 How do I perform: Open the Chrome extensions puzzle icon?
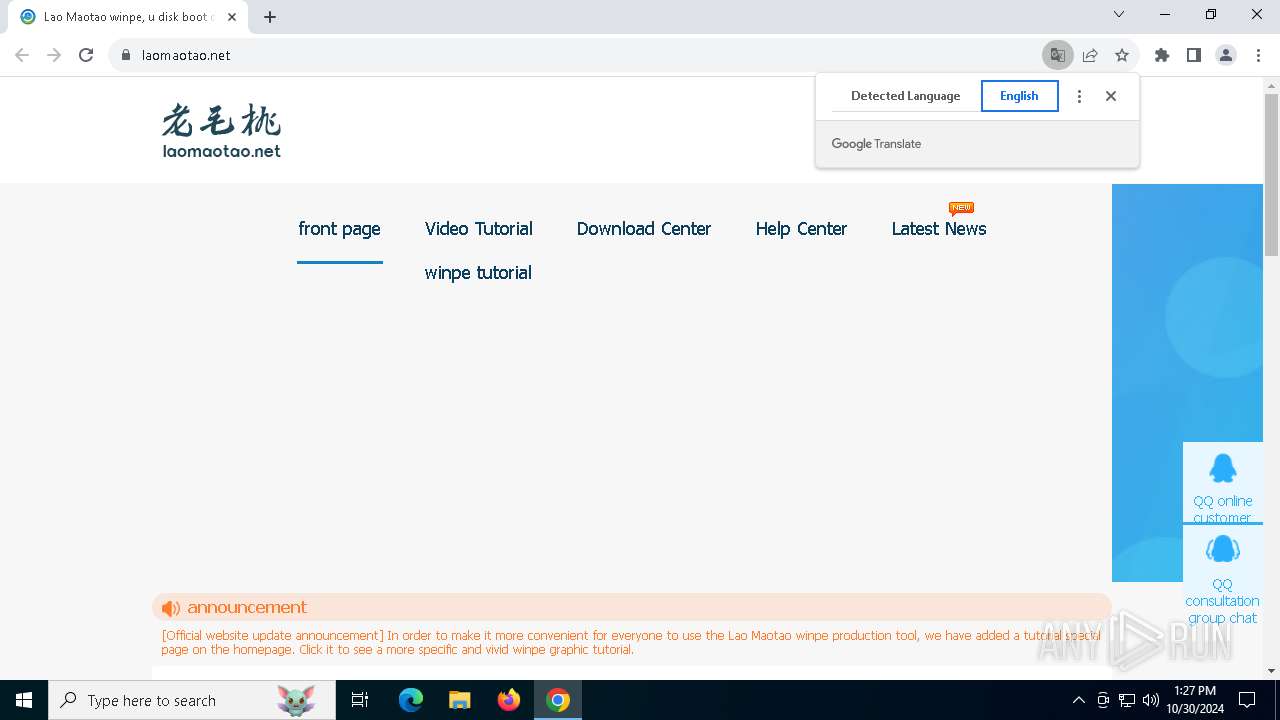coord(1162,55)
